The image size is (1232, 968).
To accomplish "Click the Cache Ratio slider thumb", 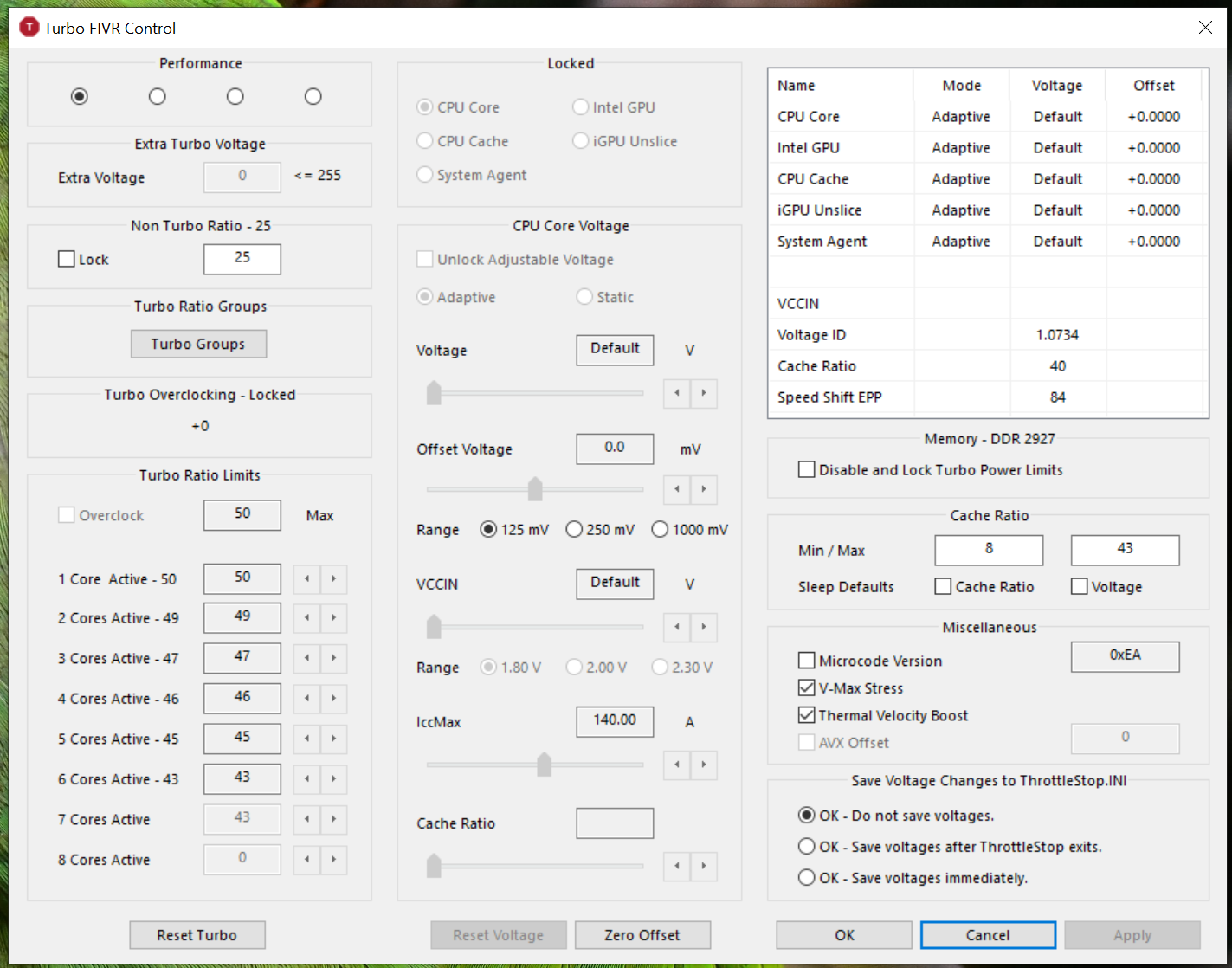I will pos(434,866).
